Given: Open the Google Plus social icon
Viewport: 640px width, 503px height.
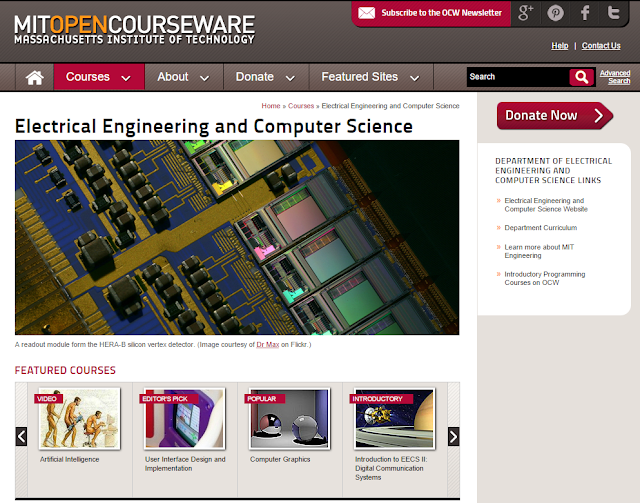Looking at the screenshot, I should [525, 13].
